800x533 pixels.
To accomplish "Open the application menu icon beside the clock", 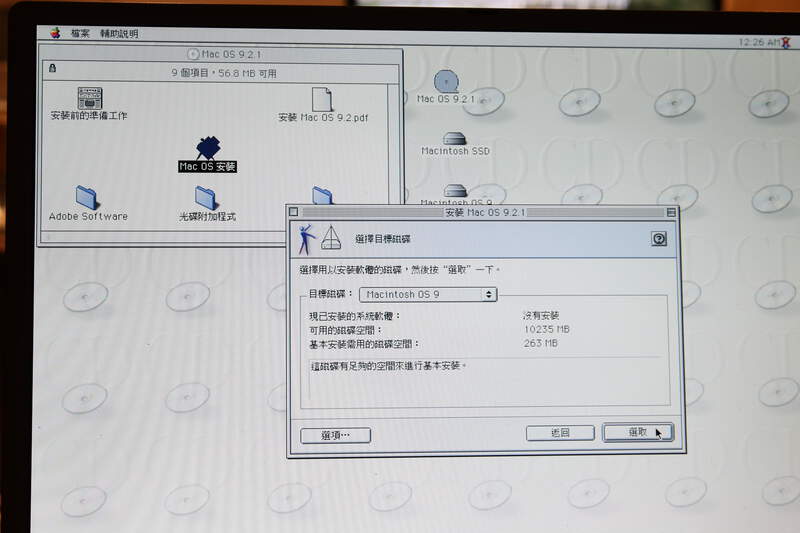I will [786, 42].
